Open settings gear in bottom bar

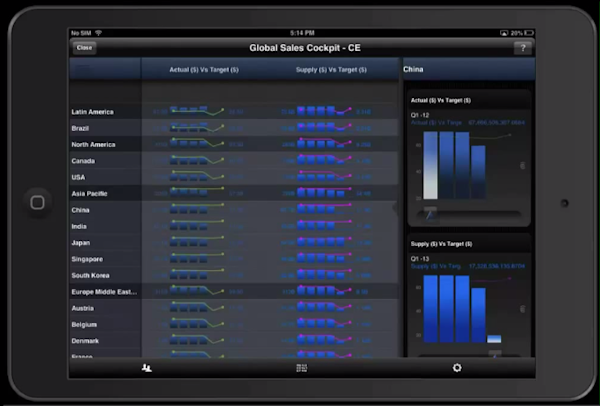pos(457,368)
